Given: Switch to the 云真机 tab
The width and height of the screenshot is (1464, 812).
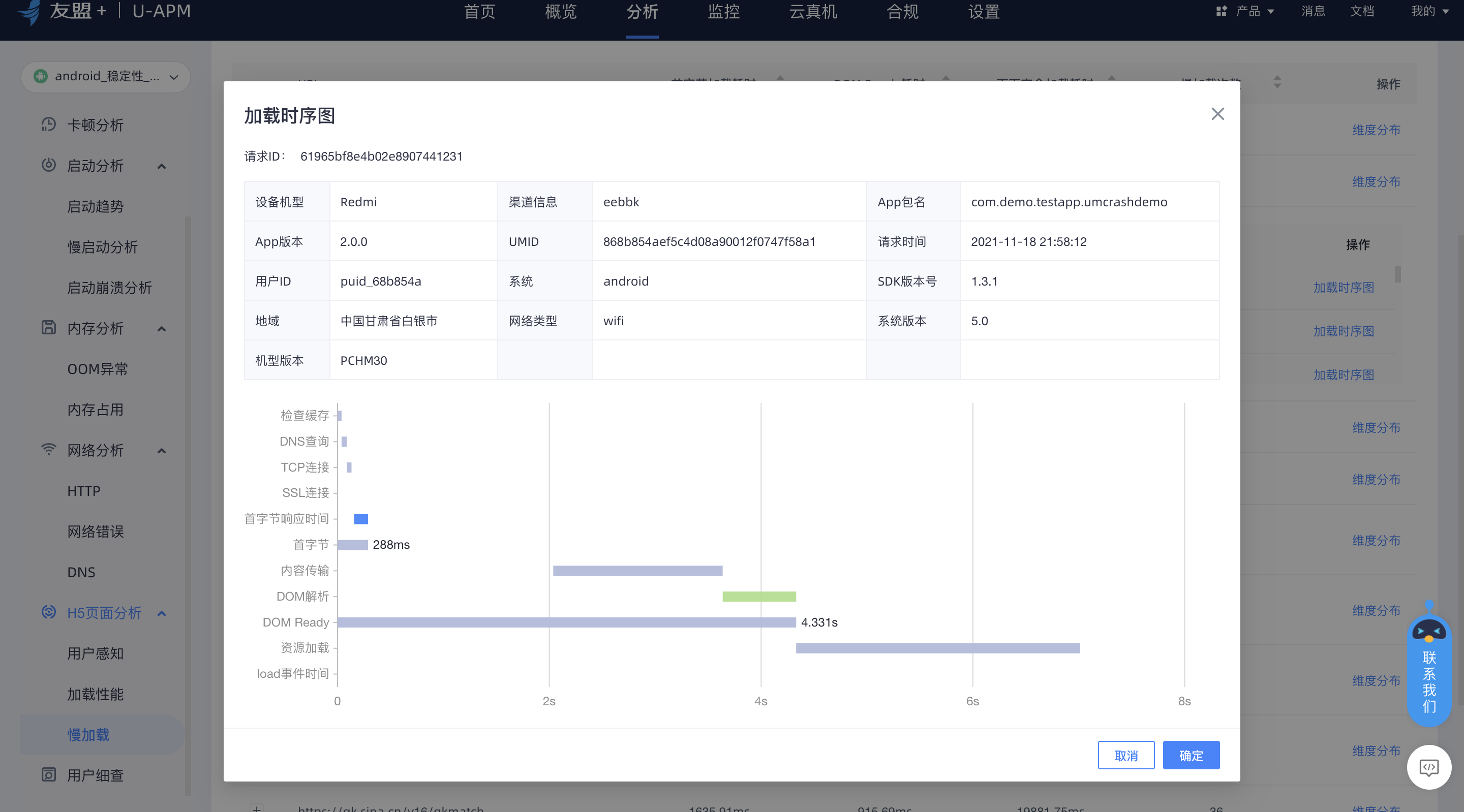Looking at the screenshot, I should pos(813,12).
